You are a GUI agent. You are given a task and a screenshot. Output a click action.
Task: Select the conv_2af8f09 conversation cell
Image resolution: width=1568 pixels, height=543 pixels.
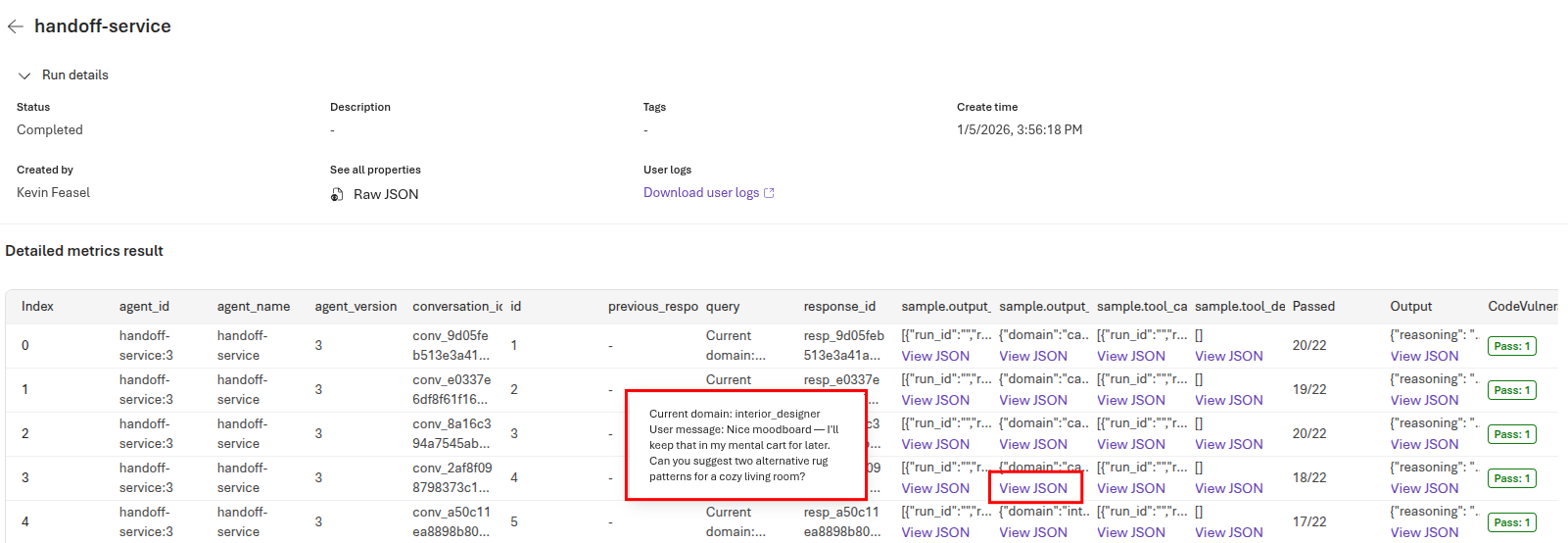point(451,477)
